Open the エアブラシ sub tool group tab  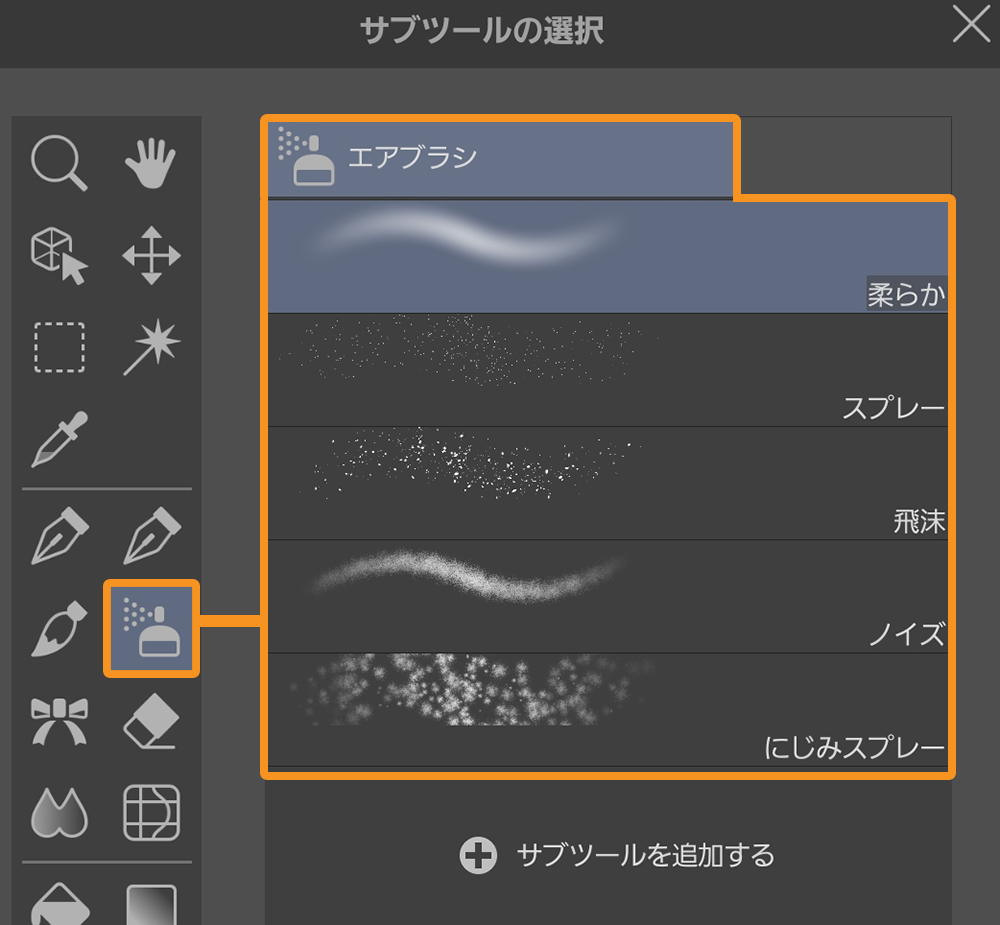(x=500, y=158)
